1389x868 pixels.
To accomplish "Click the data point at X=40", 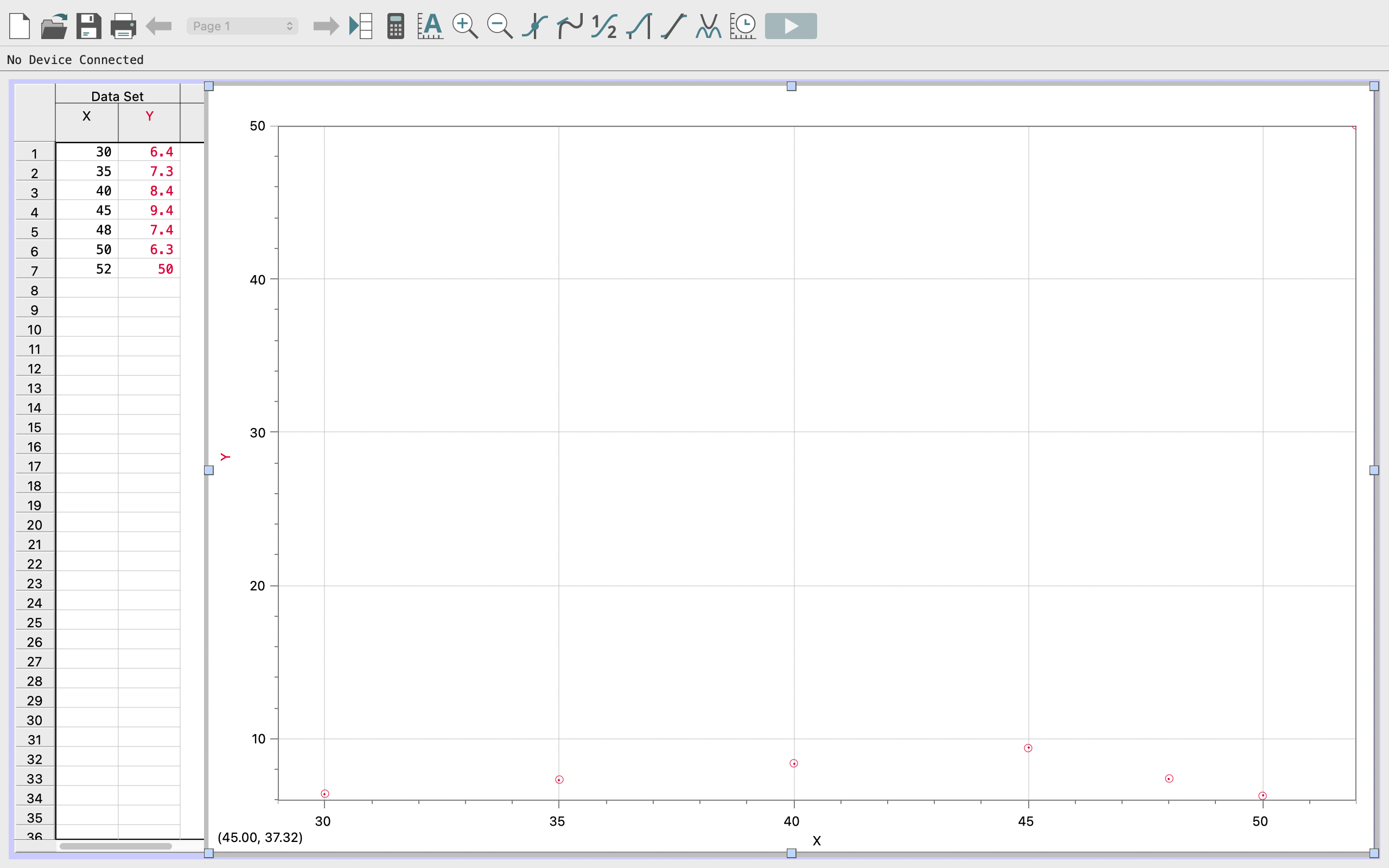I will [794, 763].
